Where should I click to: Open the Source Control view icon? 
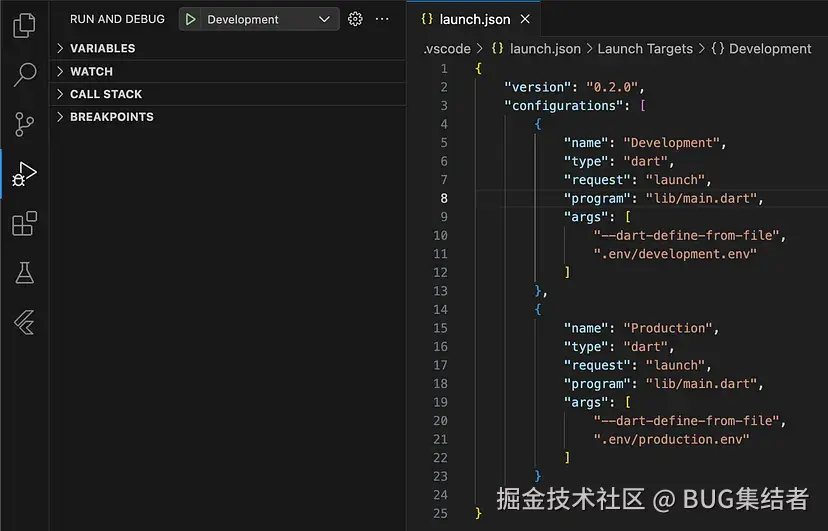pyautogui.click(x=24, y=125)
